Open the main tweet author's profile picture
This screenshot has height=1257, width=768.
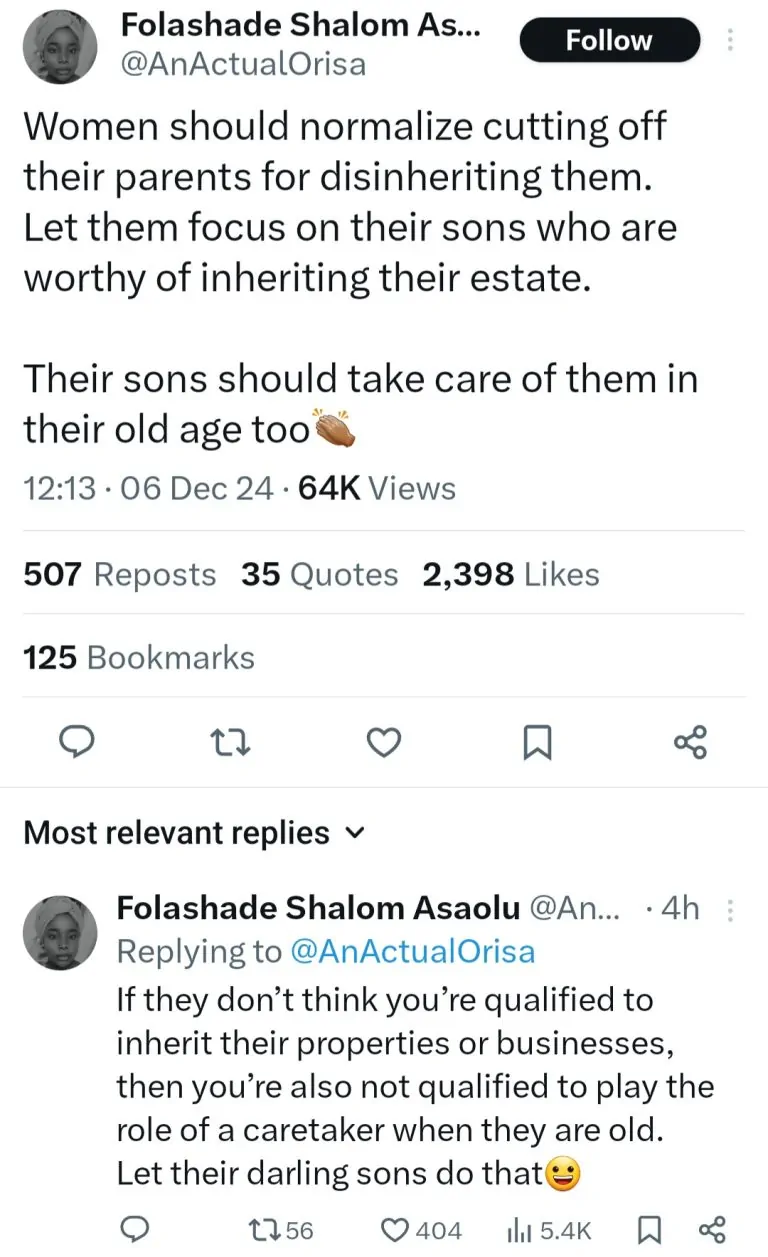[60, 47]
